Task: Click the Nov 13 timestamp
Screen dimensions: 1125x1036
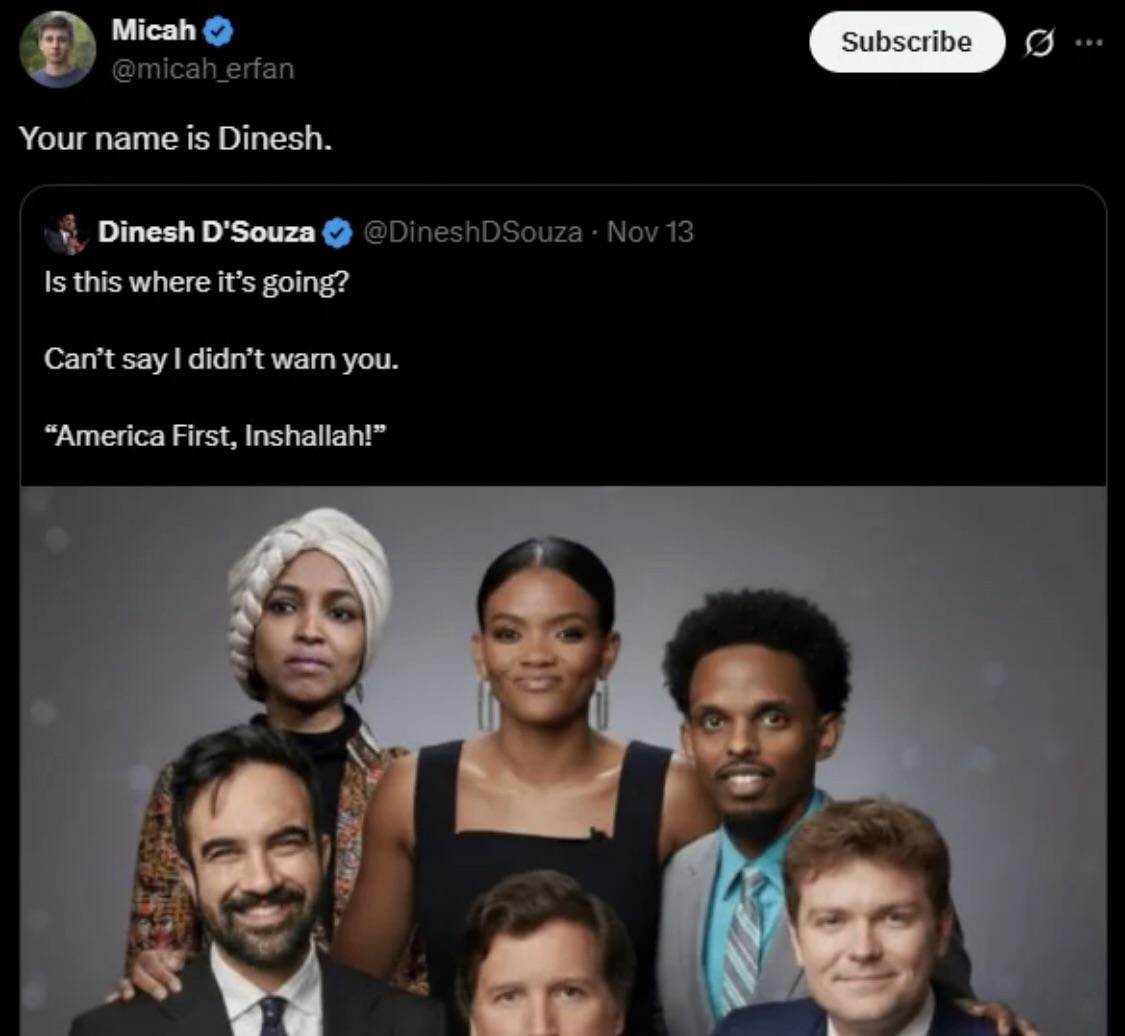Action: click(x=650, y=232)
